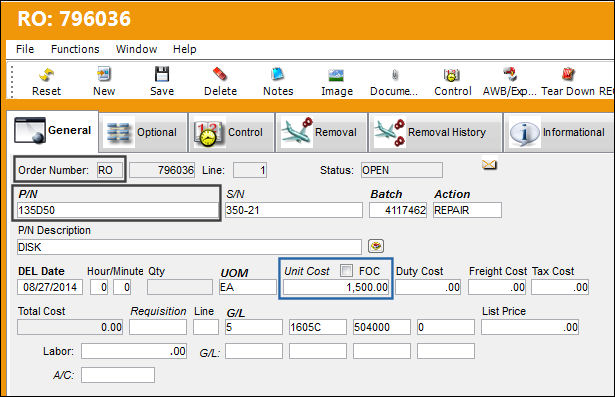615x397 pixels.
Task: Click the icon beside P/N Description field
Action: pos(376,246)
